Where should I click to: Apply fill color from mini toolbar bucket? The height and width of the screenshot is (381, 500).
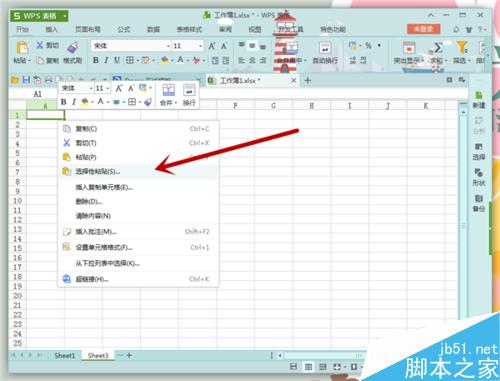click(84, 102)
